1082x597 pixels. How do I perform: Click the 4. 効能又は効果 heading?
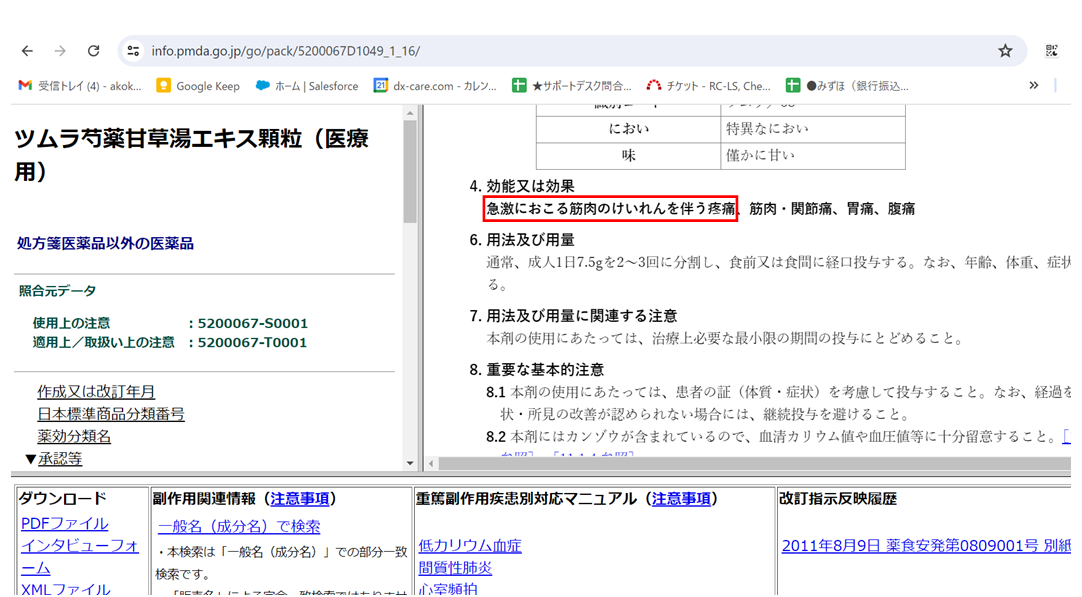522,186
